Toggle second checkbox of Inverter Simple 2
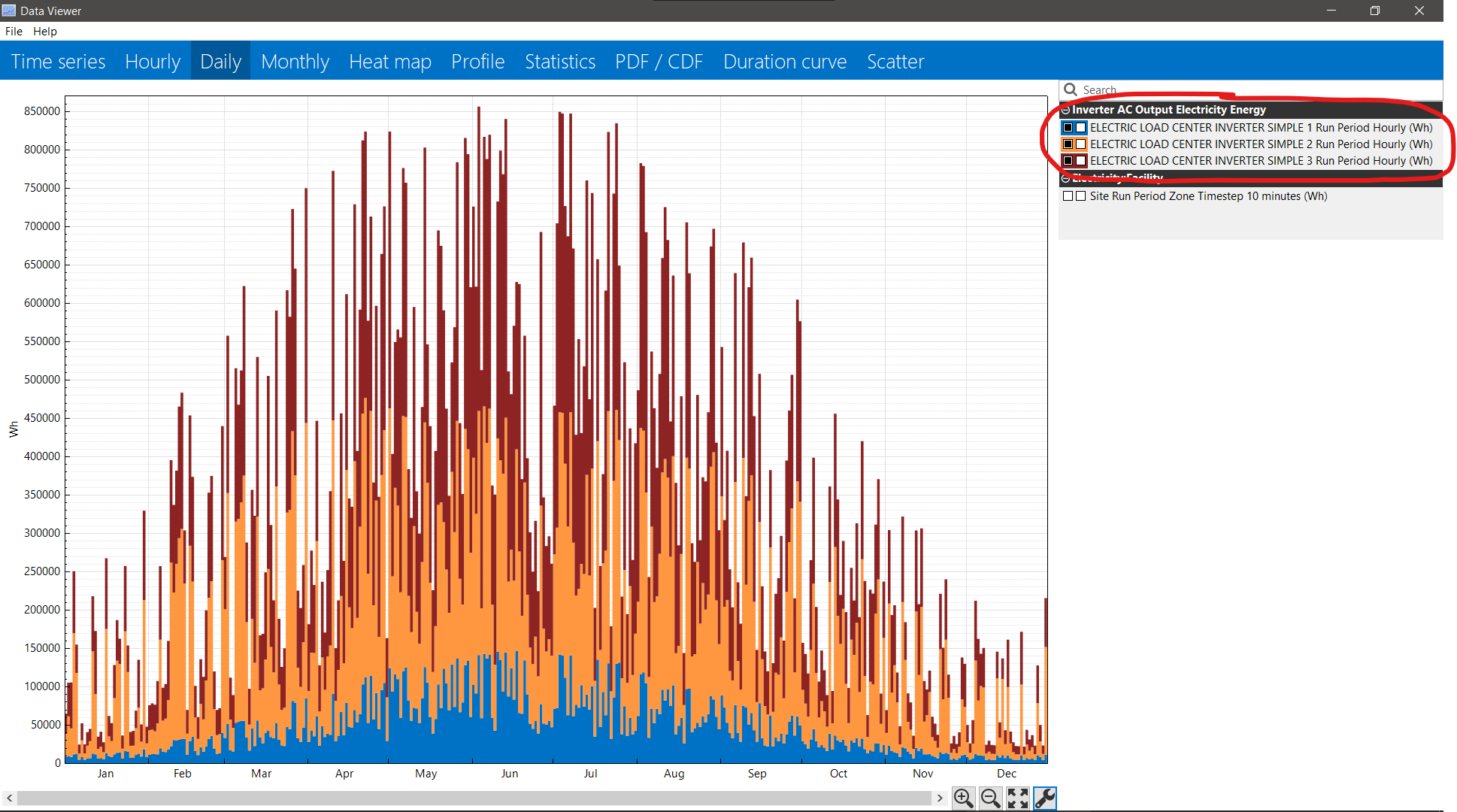 (x=1081, y=144)
